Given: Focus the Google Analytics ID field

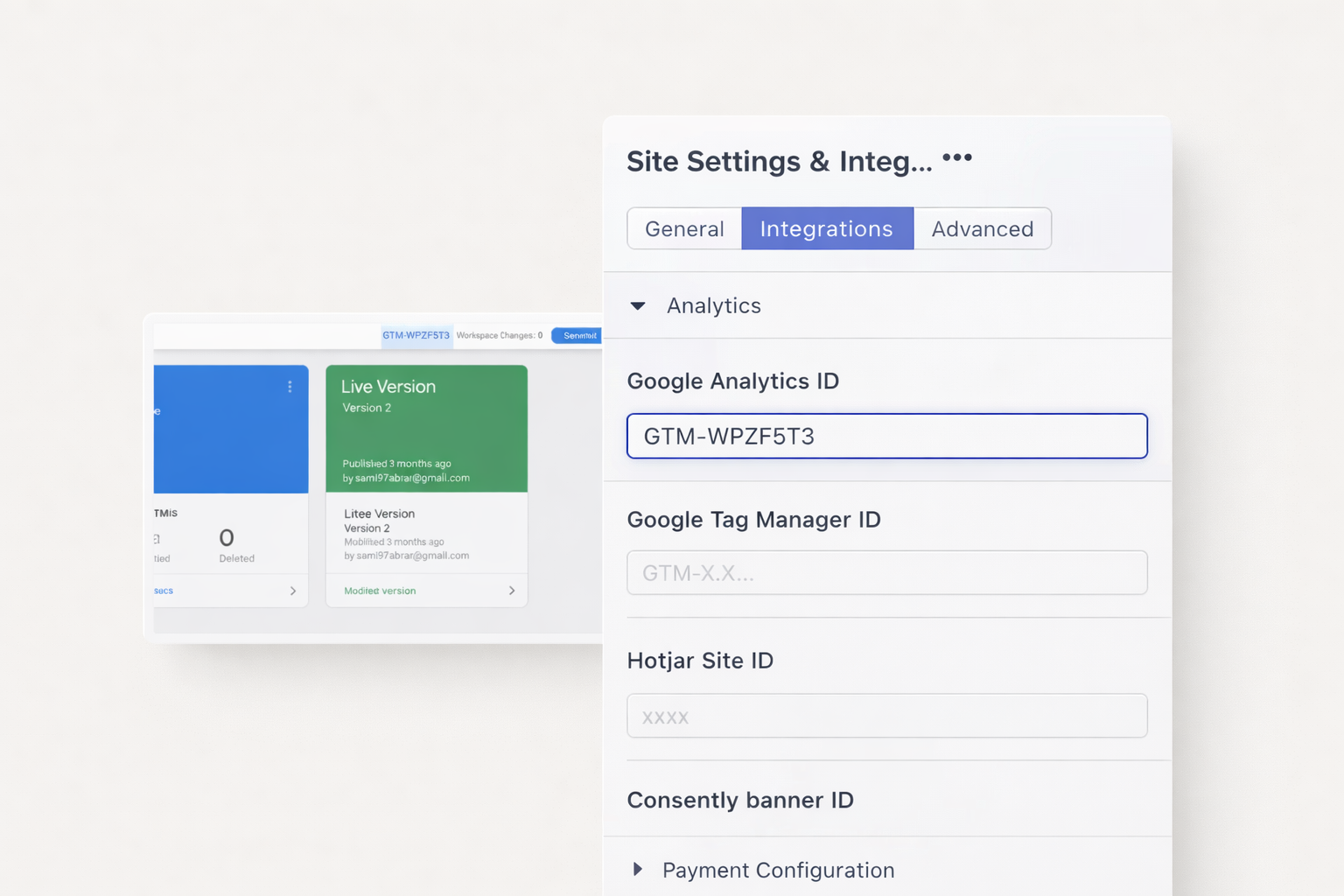Looking at the screenshot, I should [x=886, y=436].
